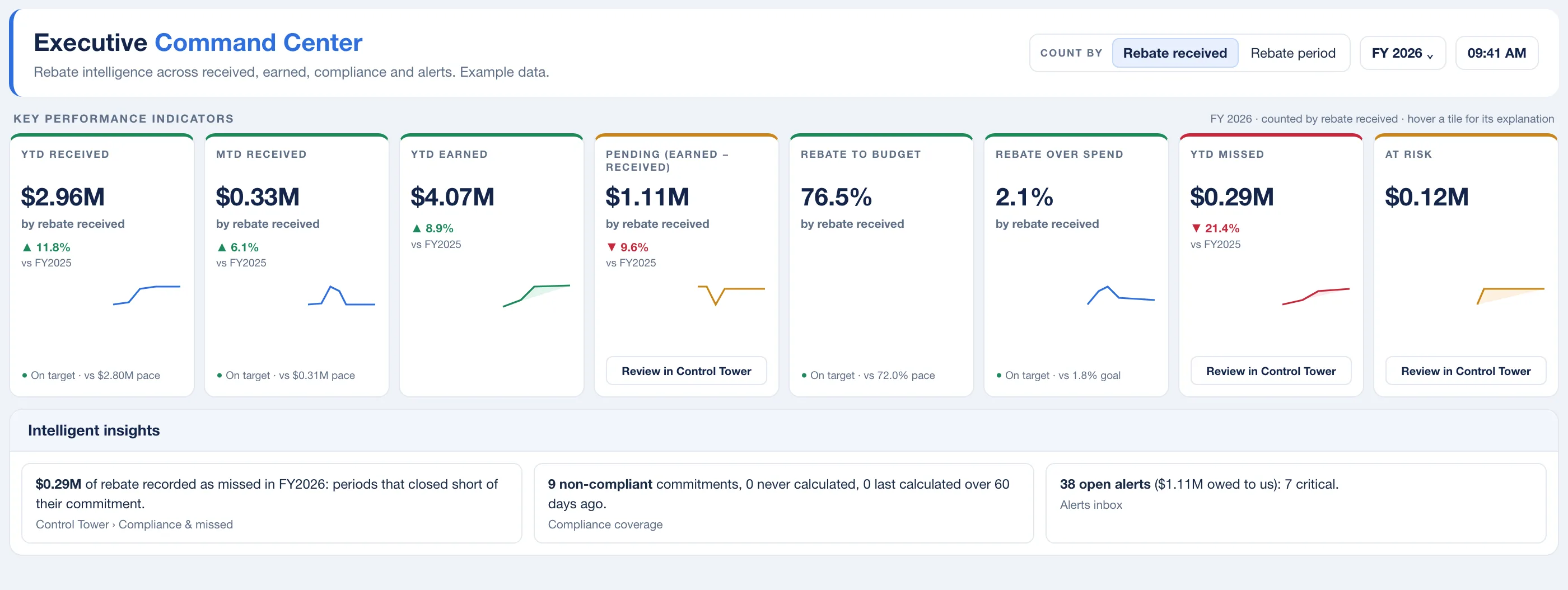
Task: Click the 21.4% down trend indicator
Action: (x=1215, y=228)
